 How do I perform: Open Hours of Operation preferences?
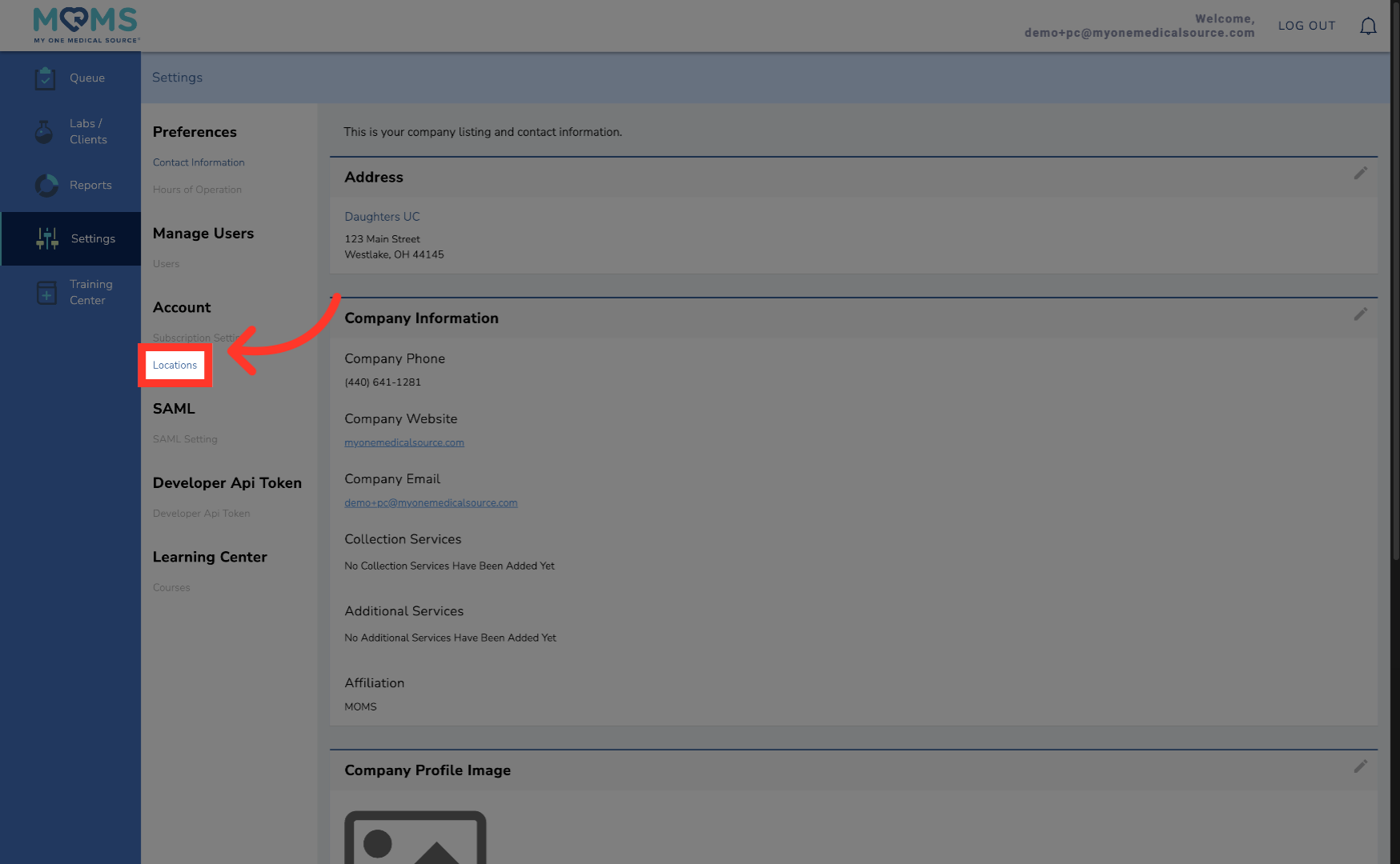click(197, 190)
